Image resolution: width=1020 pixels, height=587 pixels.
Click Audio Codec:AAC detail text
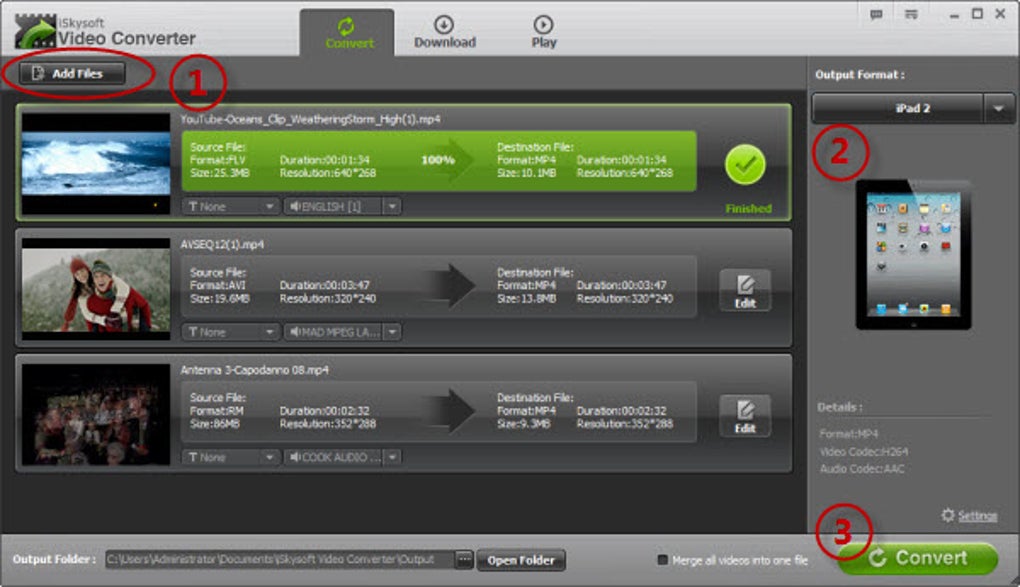coord(862,469)
